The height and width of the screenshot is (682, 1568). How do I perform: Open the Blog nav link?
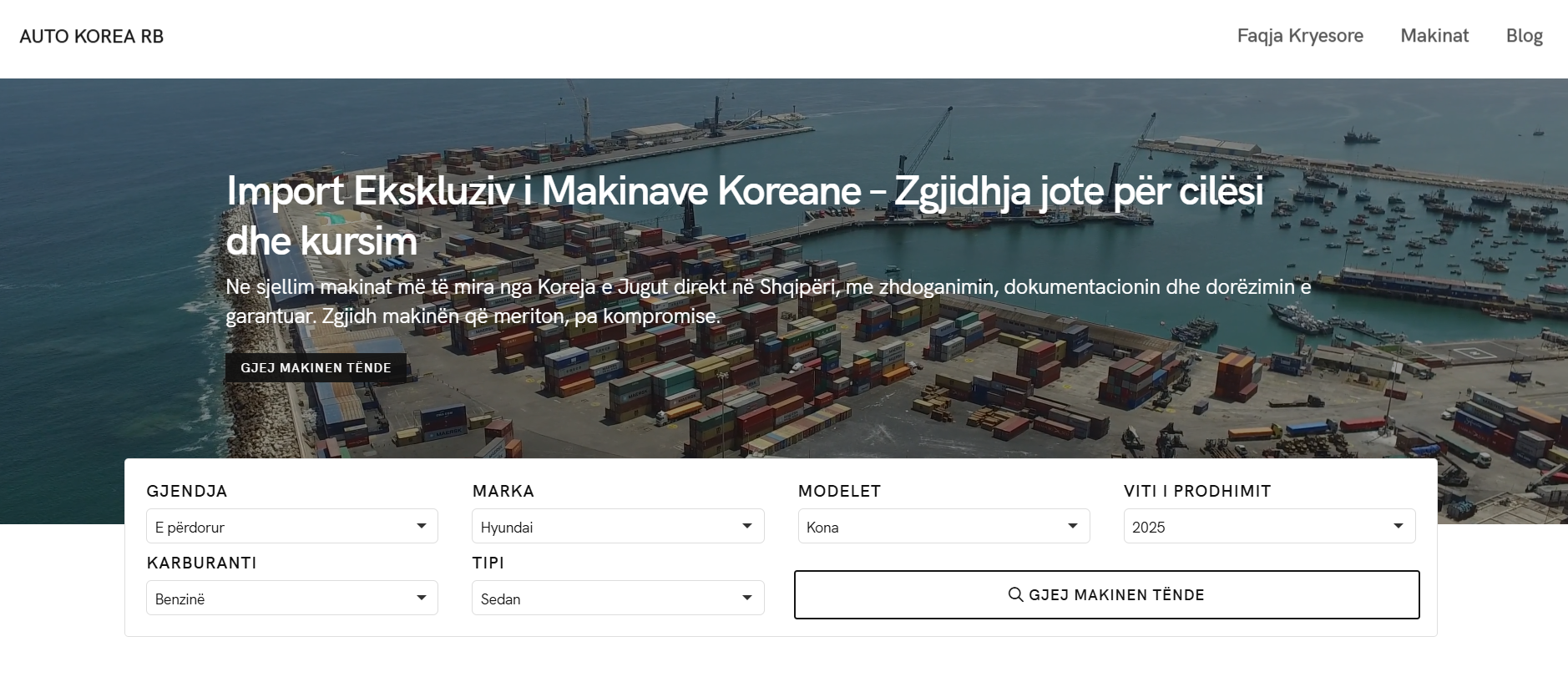1524,36
